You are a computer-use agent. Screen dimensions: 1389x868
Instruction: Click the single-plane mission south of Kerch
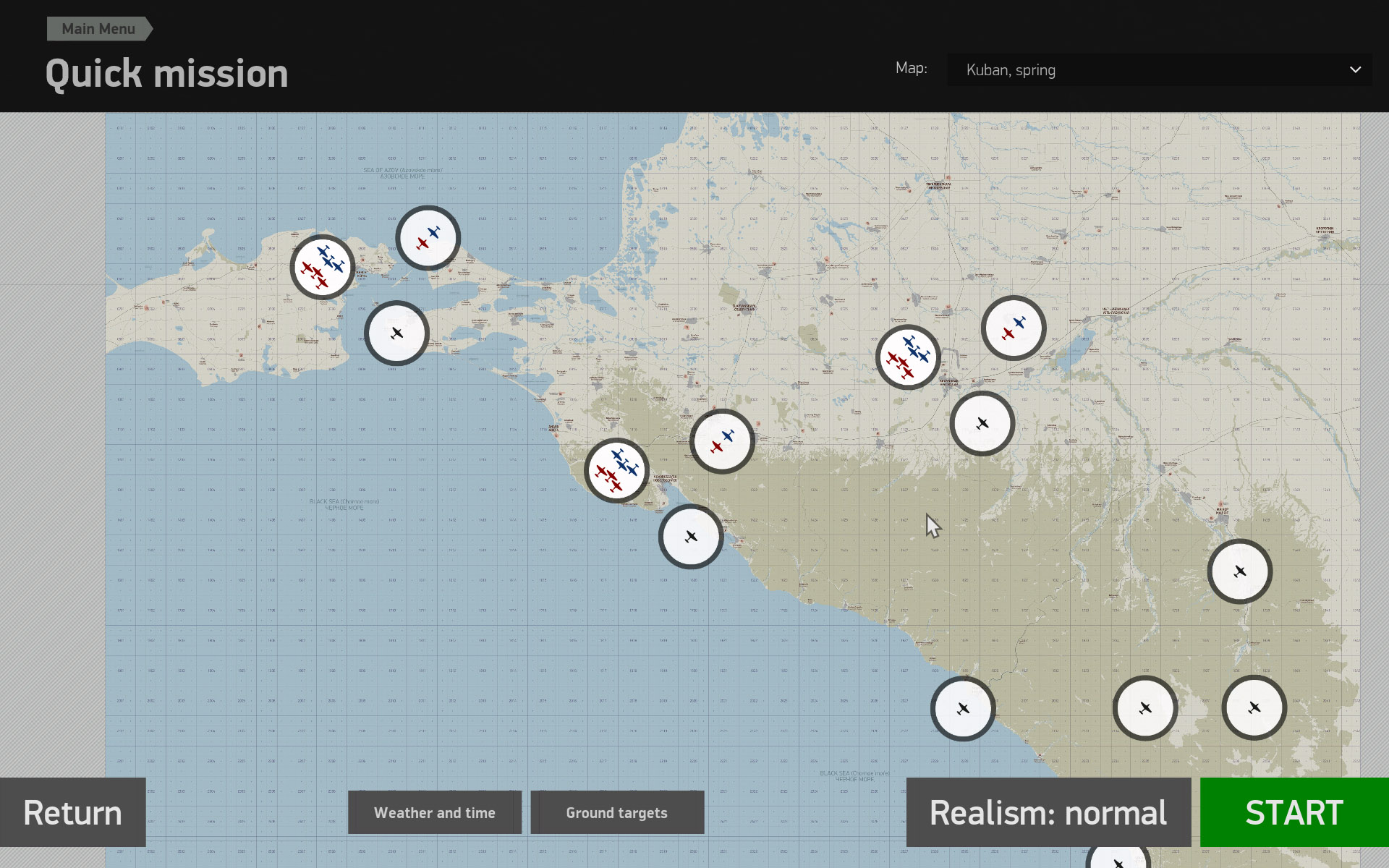point(397,333)
